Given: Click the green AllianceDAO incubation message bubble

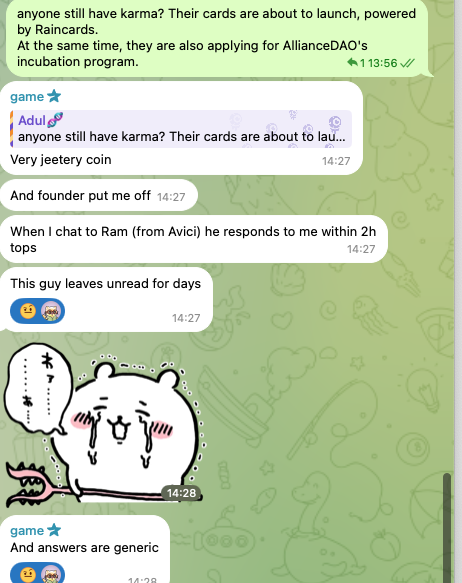Looking at the screenshot, I should [217, 38].
